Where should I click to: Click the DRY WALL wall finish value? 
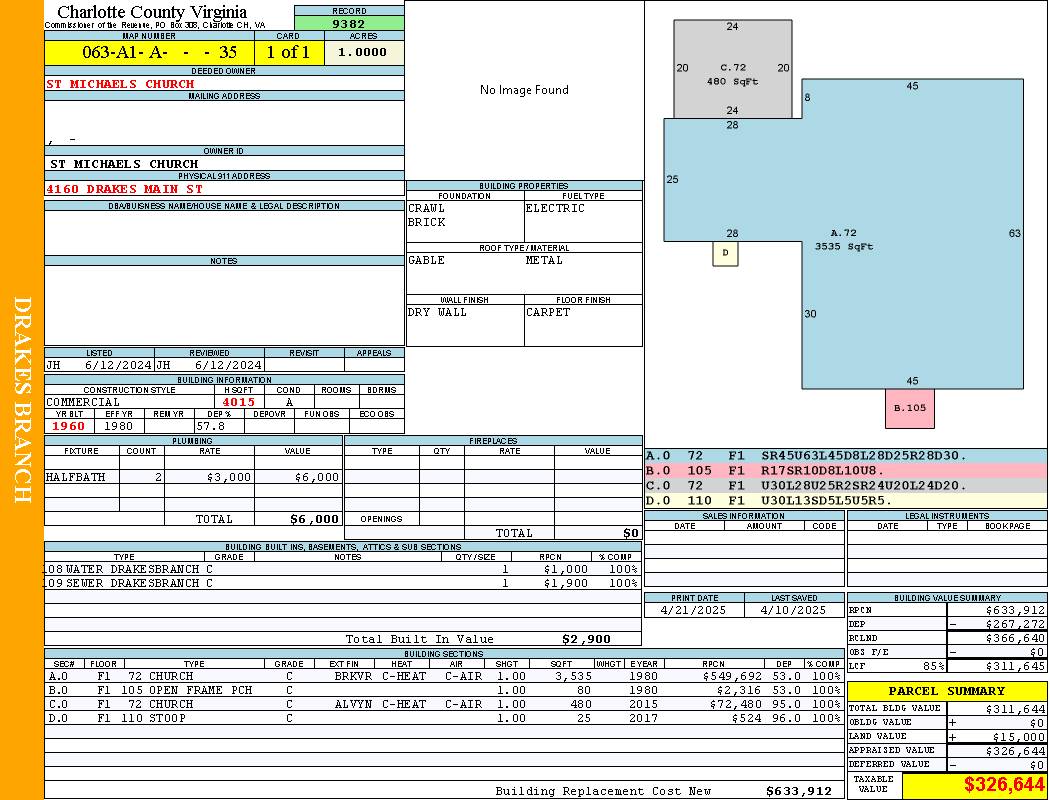tap(437, 313)
